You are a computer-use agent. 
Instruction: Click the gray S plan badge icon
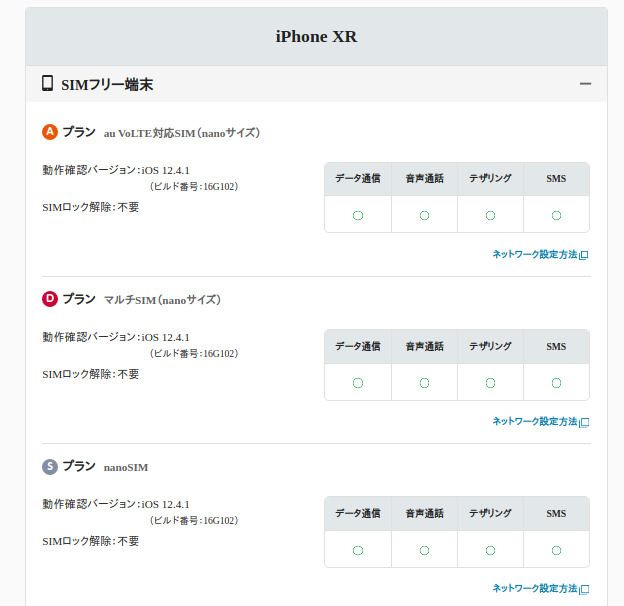pos(50,466)
